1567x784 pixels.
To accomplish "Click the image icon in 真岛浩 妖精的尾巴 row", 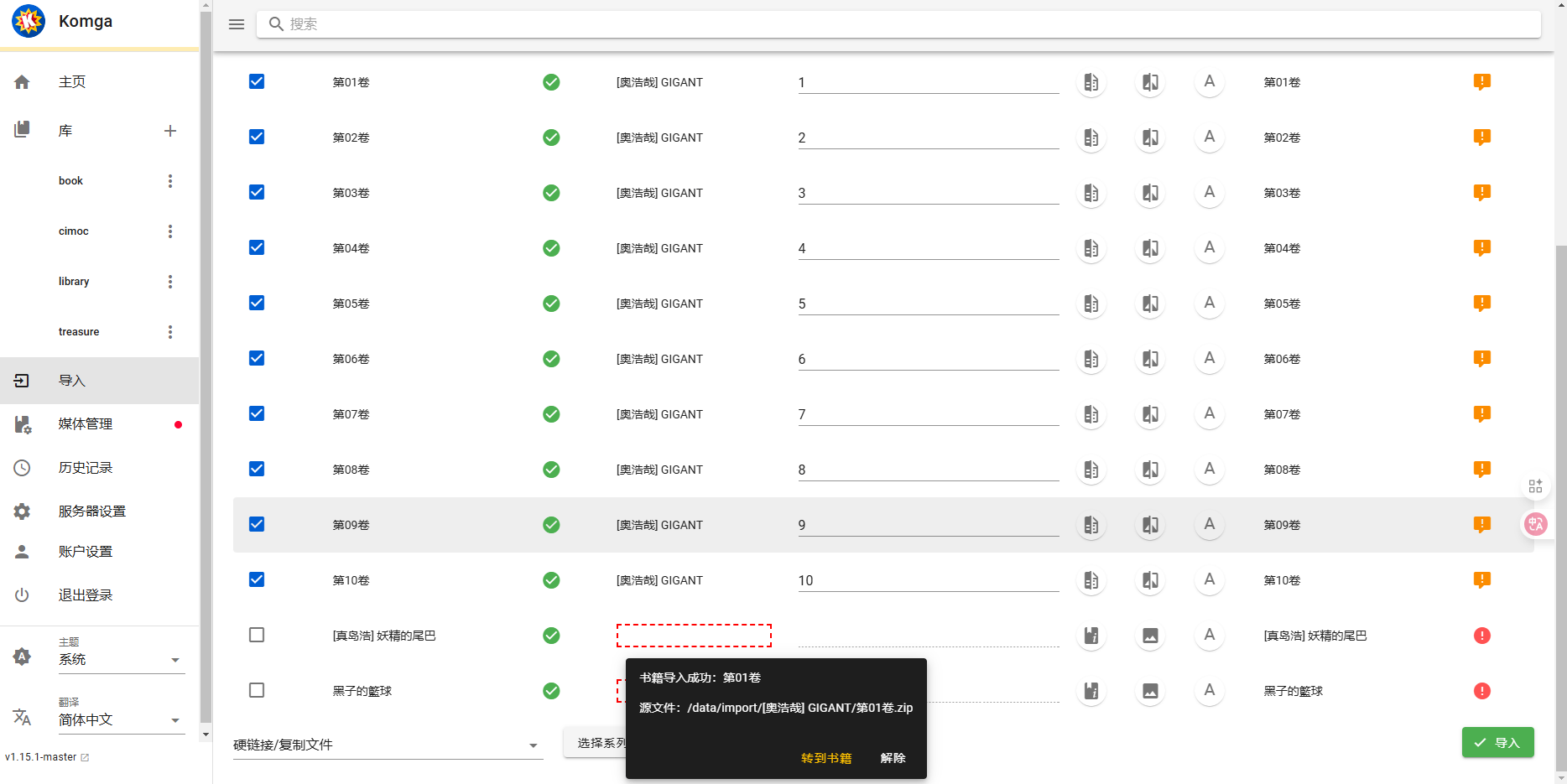I will (x=1150, y=636).
